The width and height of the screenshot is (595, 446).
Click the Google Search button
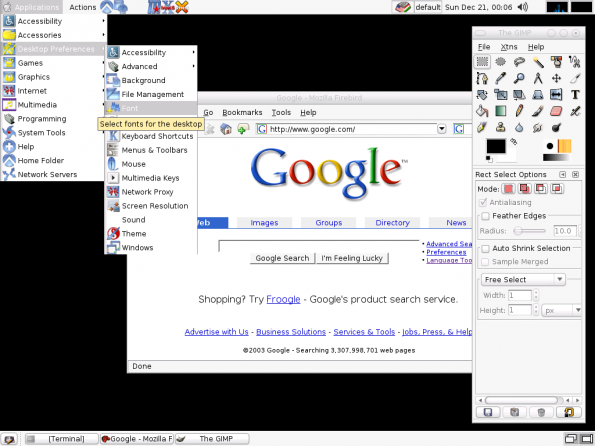(x=282, y=258)
